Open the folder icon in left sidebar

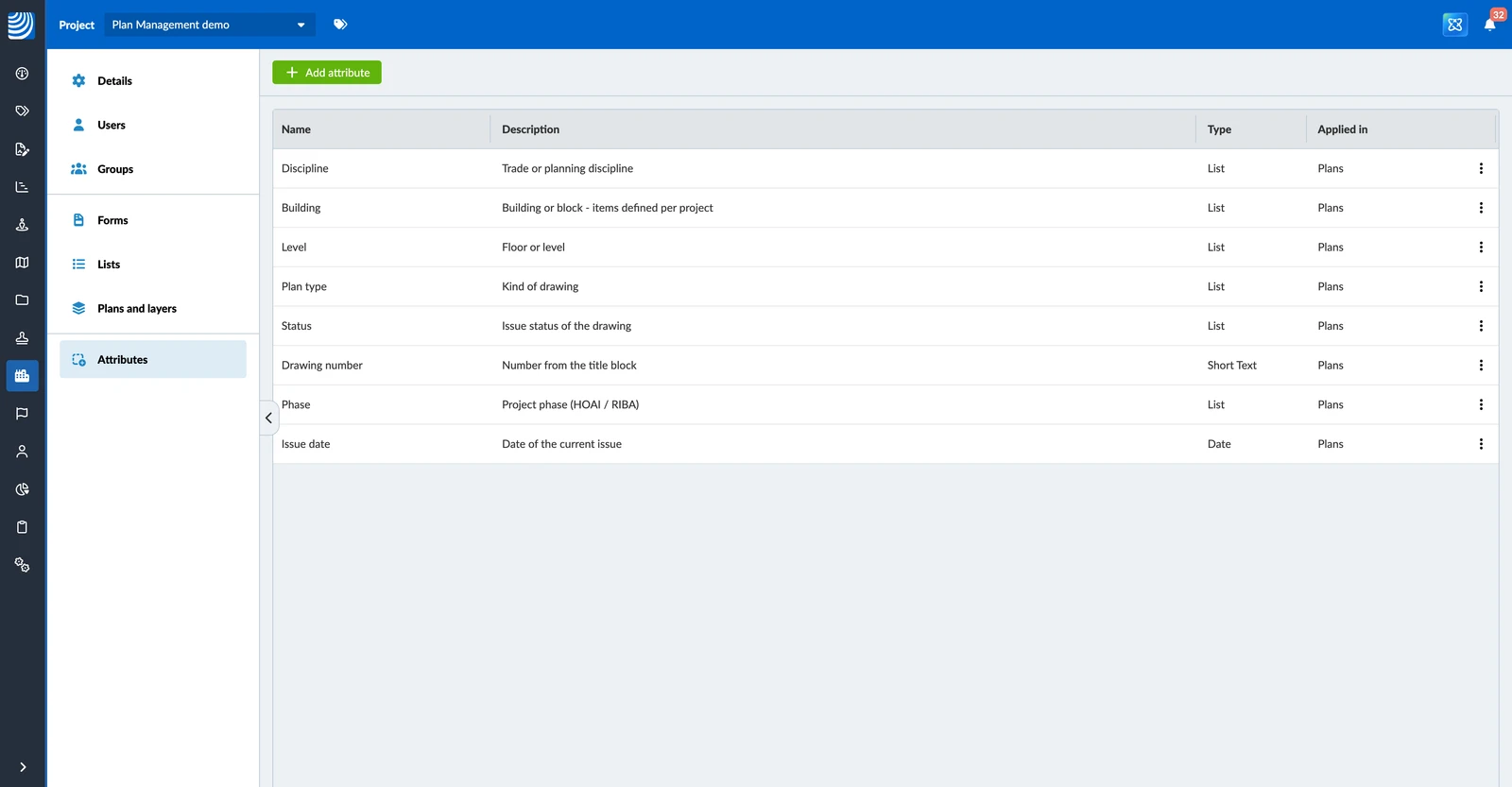pos(22,300)
